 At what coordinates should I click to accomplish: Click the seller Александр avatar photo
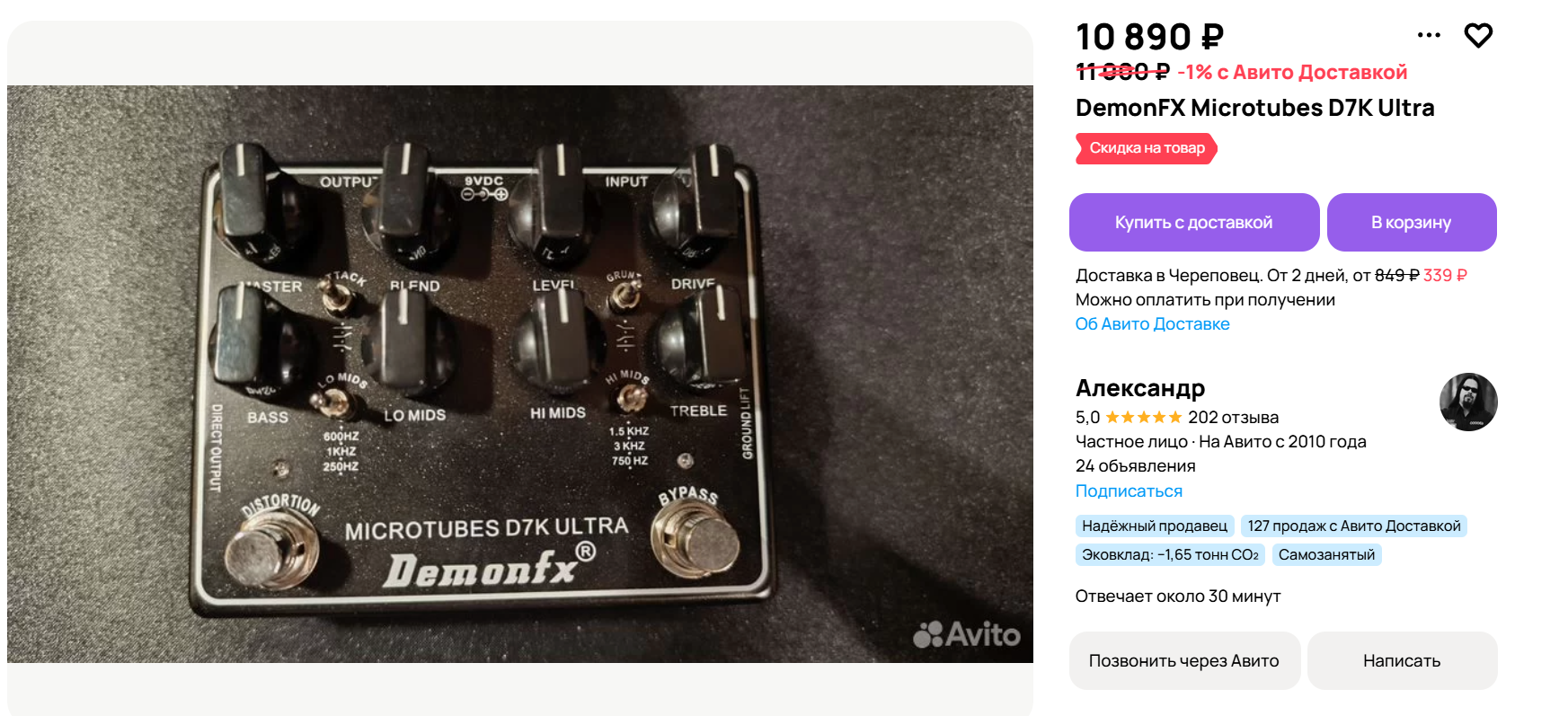1468,402
